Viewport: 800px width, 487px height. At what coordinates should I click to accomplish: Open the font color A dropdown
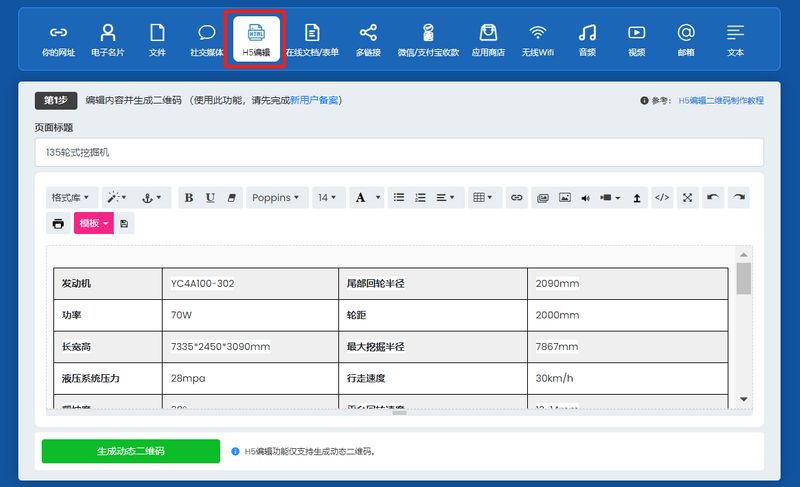(366, 198)
